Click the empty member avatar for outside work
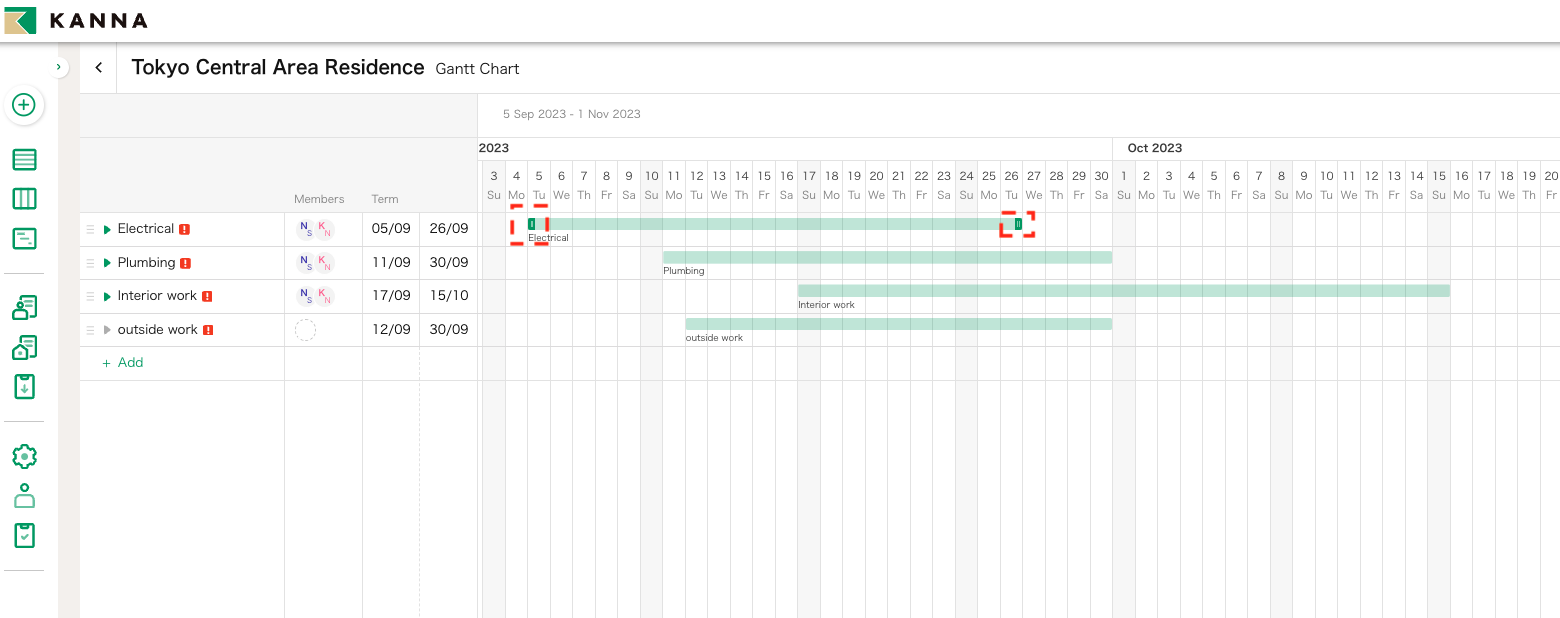The image size is (1560, 618). point(305,330)
